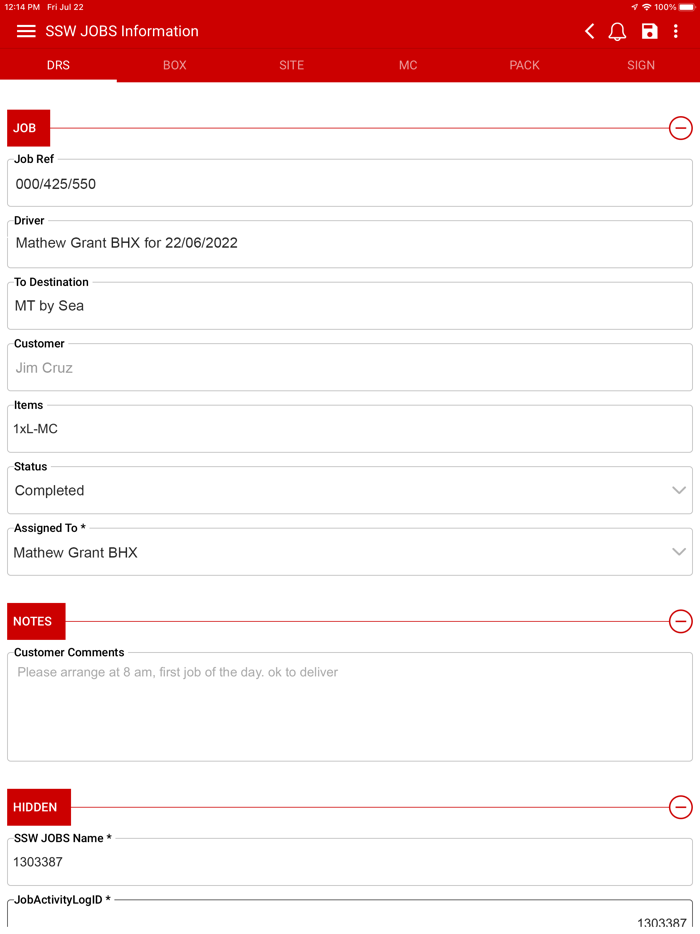Edit the Driver field

[350, 244]
